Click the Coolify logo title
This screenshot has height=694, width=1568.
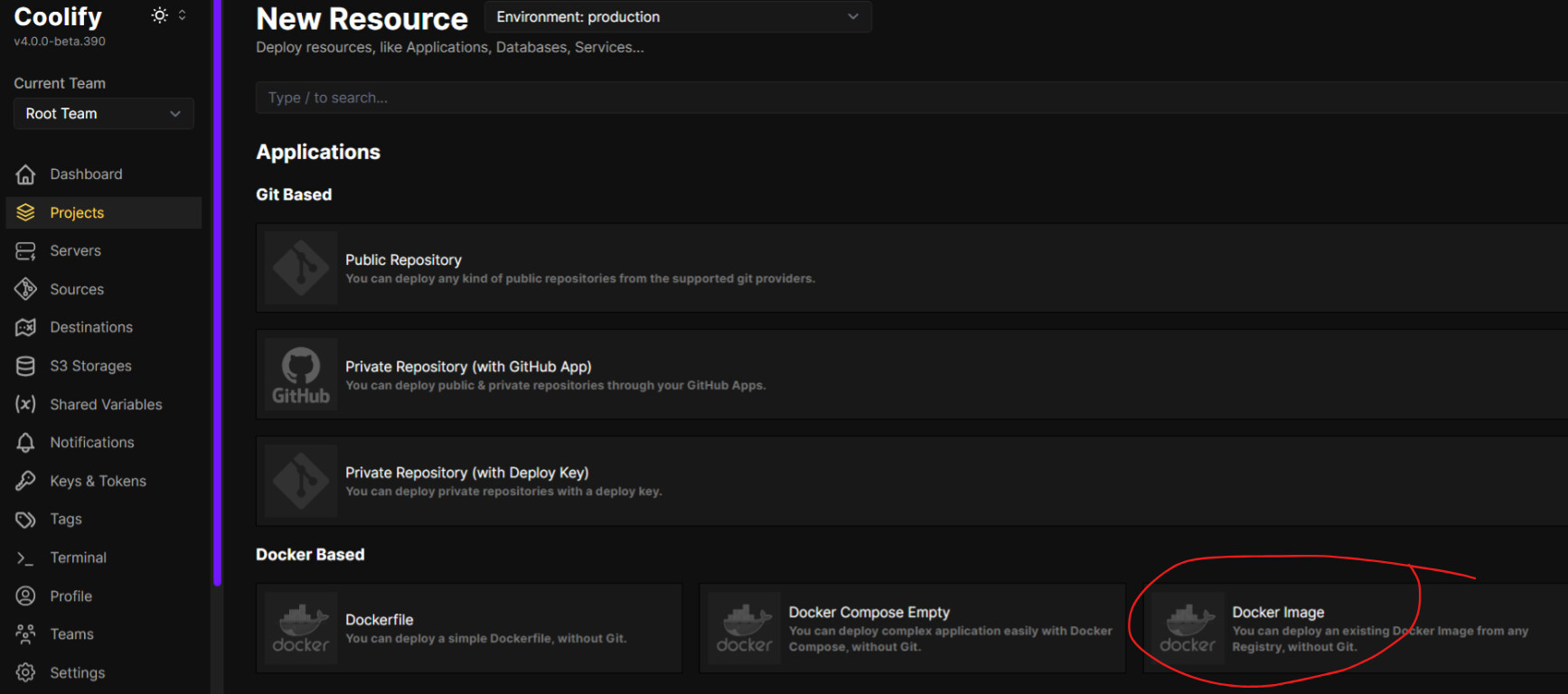(x=58, y=17)
